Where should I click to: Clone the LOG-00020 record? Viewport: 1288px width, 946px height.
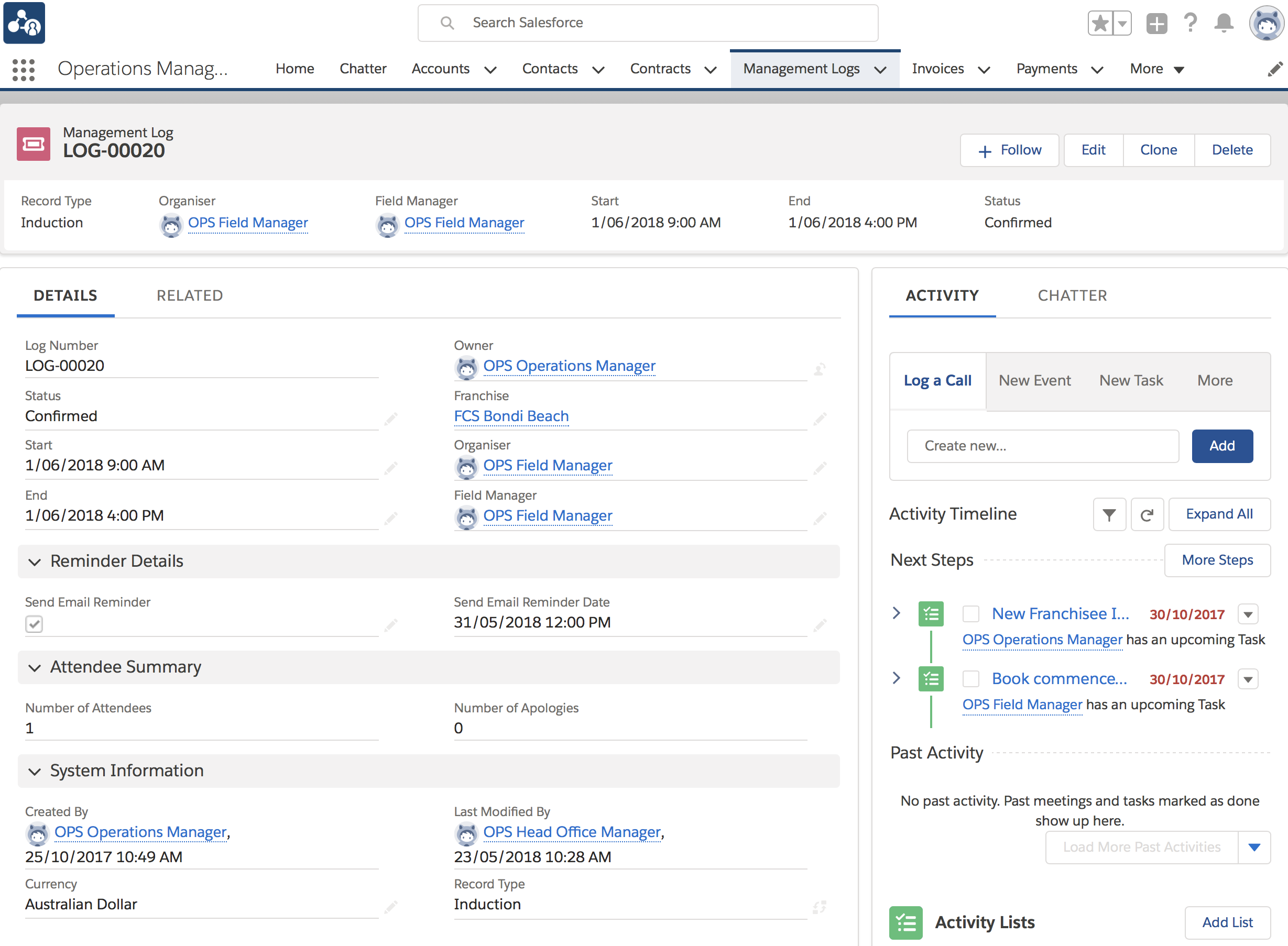1158,150
